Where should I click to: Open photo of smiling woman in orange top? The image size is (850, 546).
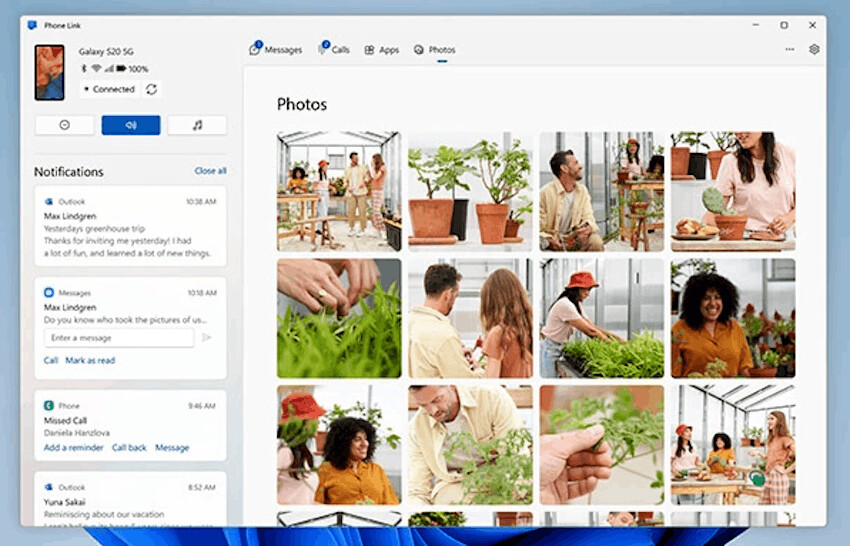coord(733,318)
